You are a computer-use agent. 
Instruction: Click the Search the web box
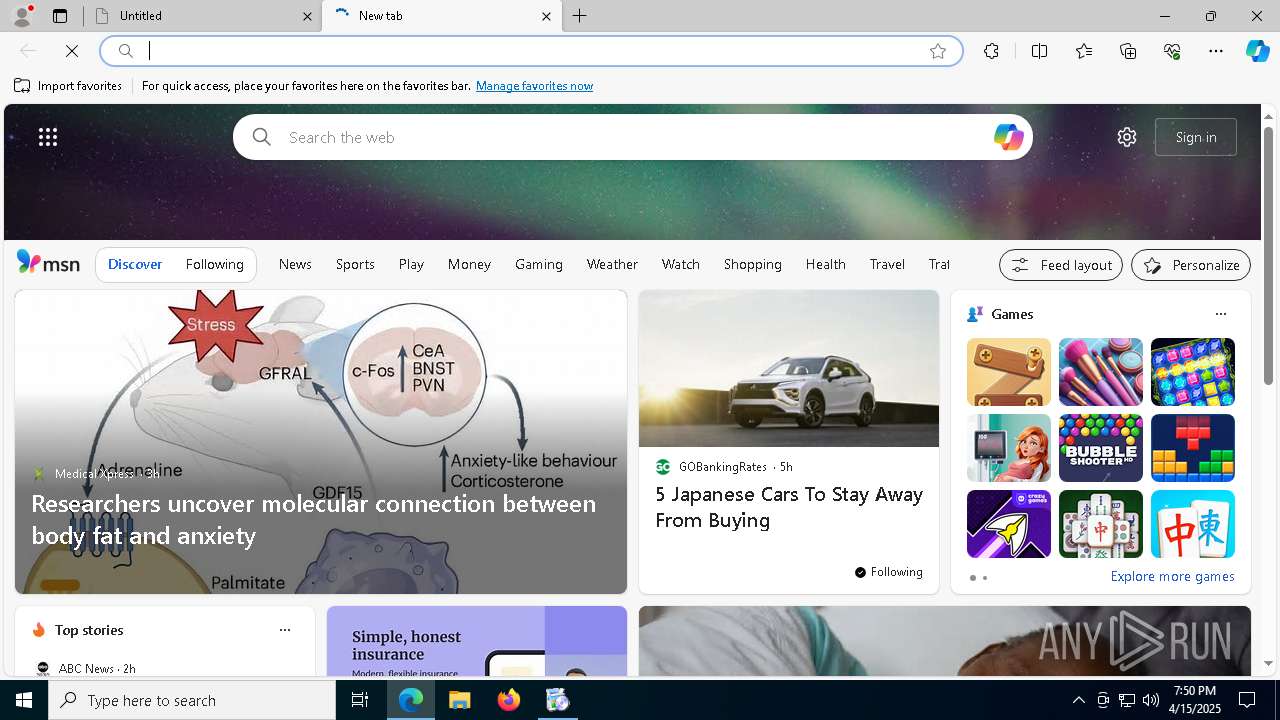[632, 137]
